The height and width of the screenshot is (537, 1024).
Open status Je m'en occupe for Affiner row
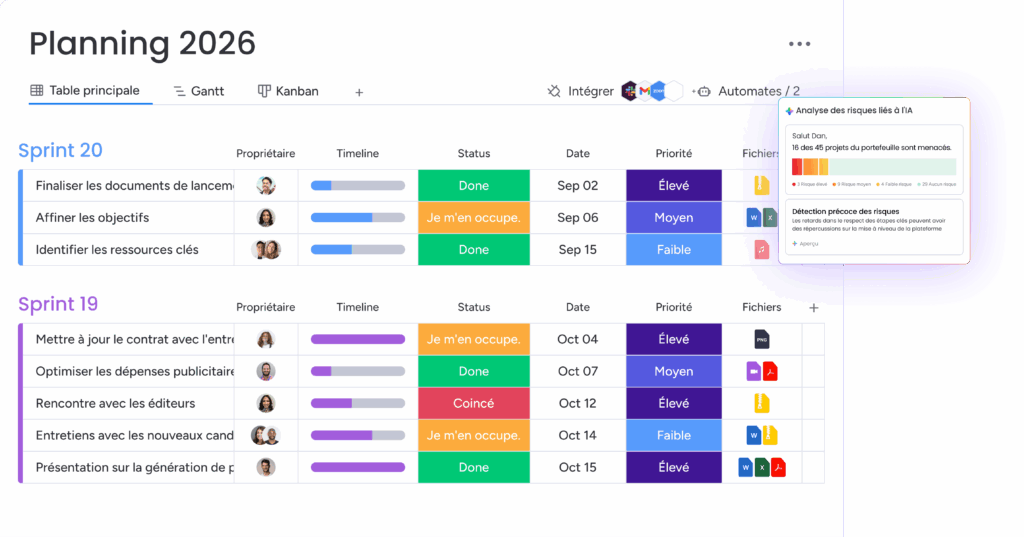pyautogui.click(x=473, y=218)
